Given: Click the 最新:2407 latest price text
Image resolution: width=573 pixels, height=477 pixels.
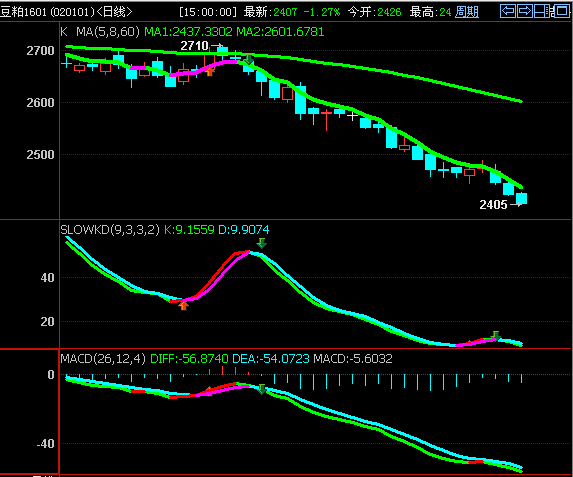Looking at the screenshot, I should click(270, 12).
